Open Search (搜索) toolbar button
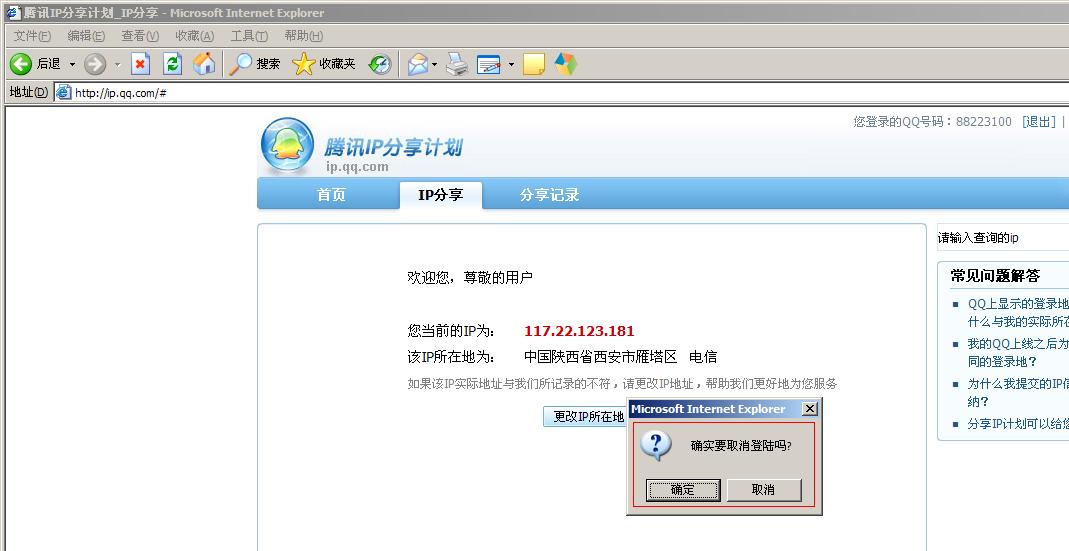Viewport: 1069px width, 551px height. pos(254,64)
